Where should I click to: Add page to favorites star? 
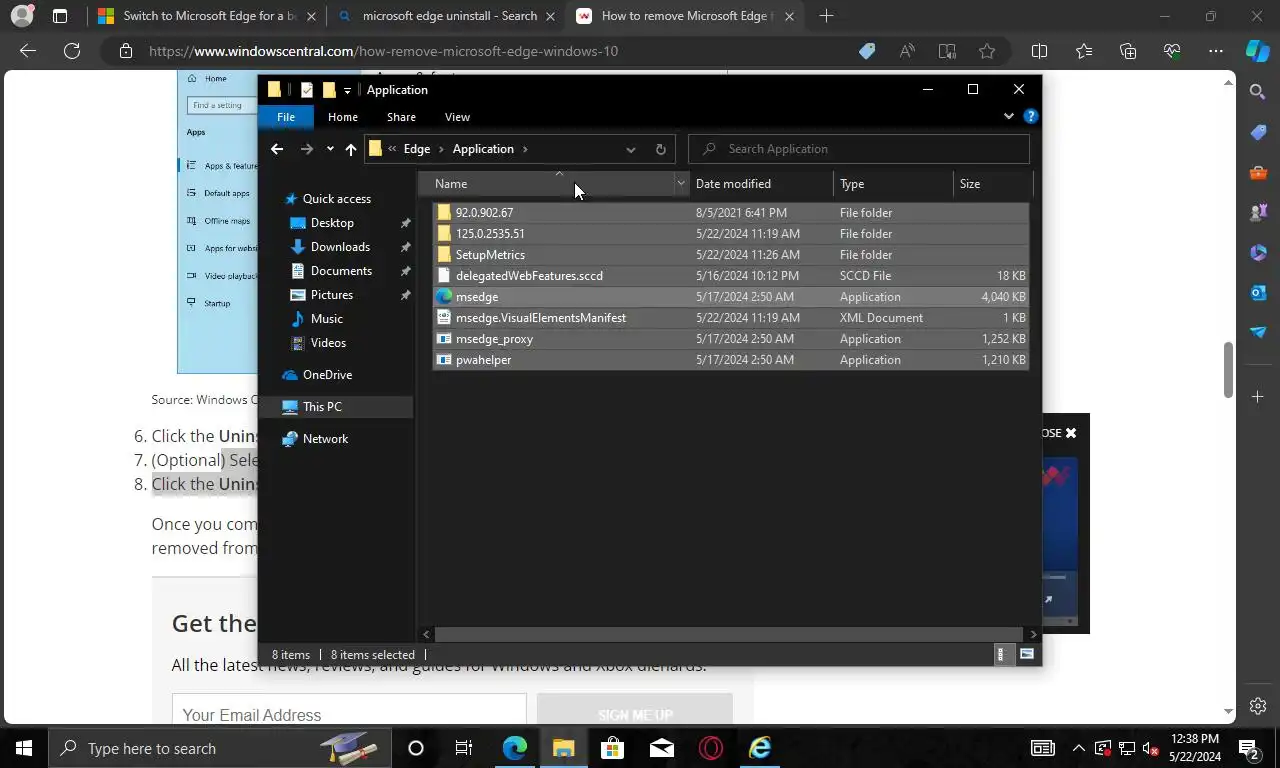click(987, 51)
